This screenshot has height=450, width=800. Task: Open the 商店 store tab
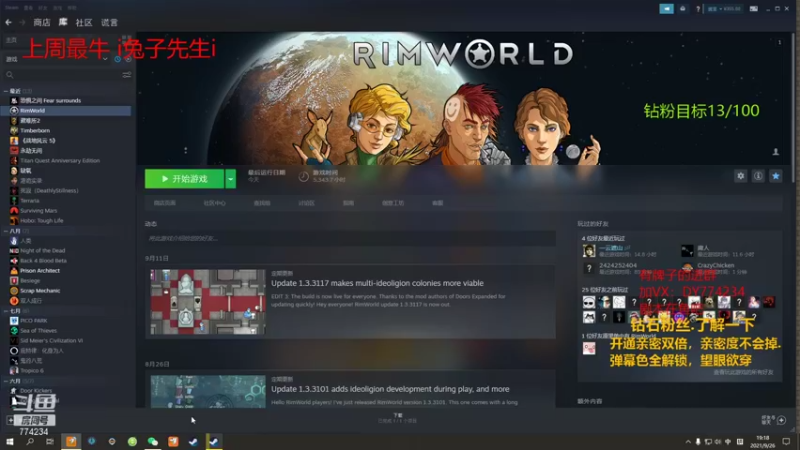point(42,22)
